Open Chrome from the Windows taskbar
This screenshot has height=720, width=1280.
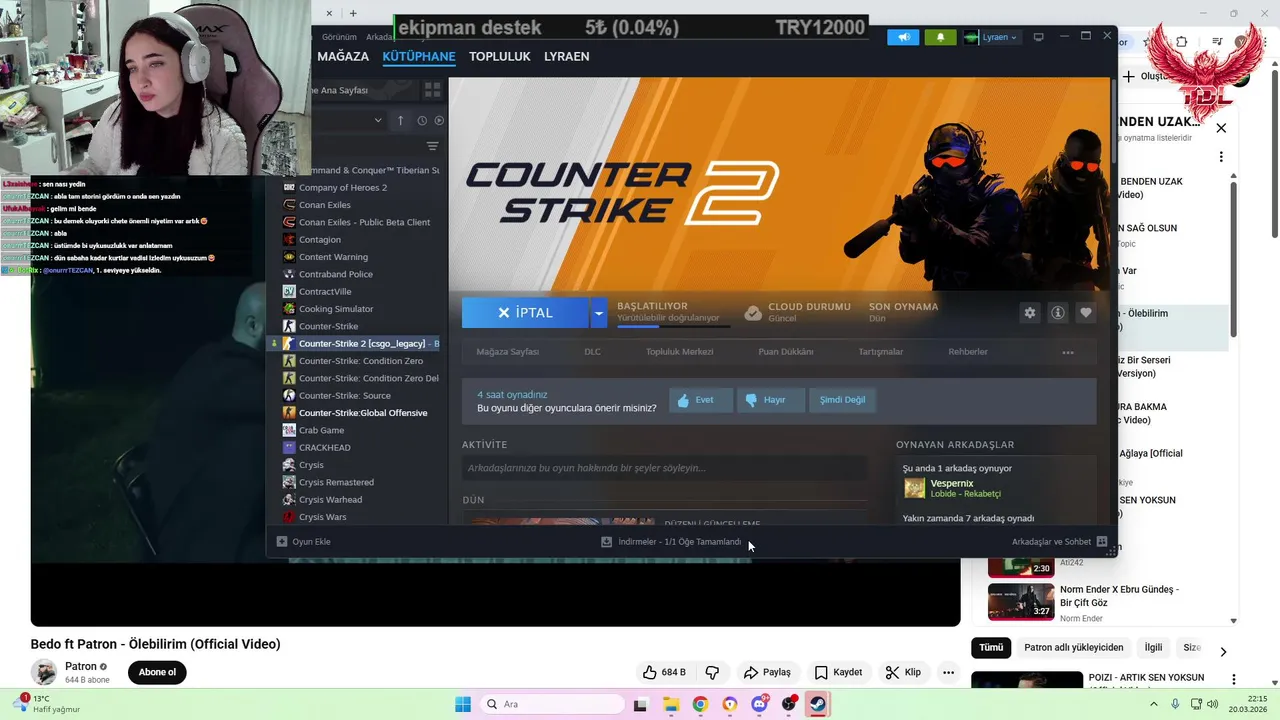pos(700,704)
